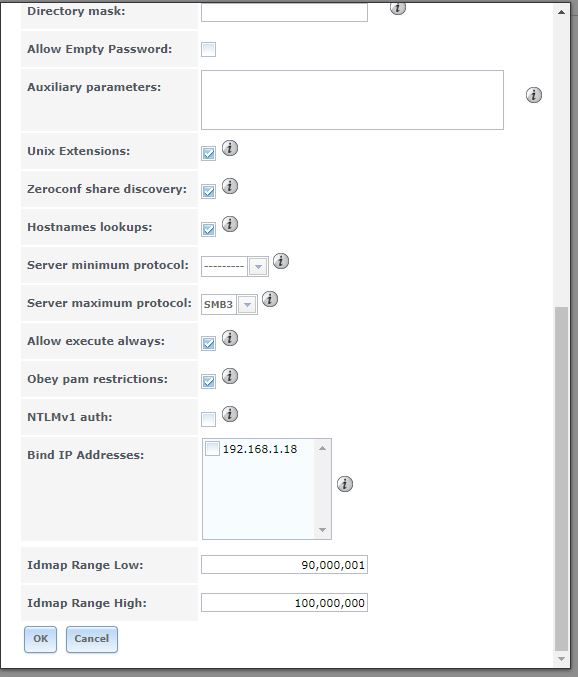
Task: Enable NTLMv1 auth checkbox
Action: (208, 419)
